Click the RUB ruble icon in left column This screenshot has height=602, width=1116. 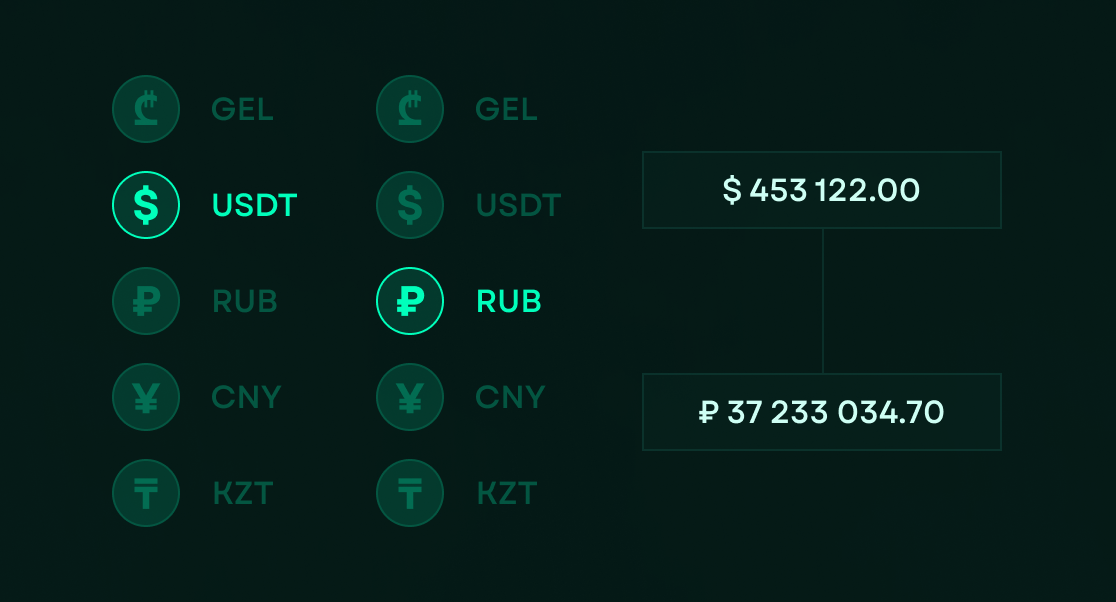(146, 301)
